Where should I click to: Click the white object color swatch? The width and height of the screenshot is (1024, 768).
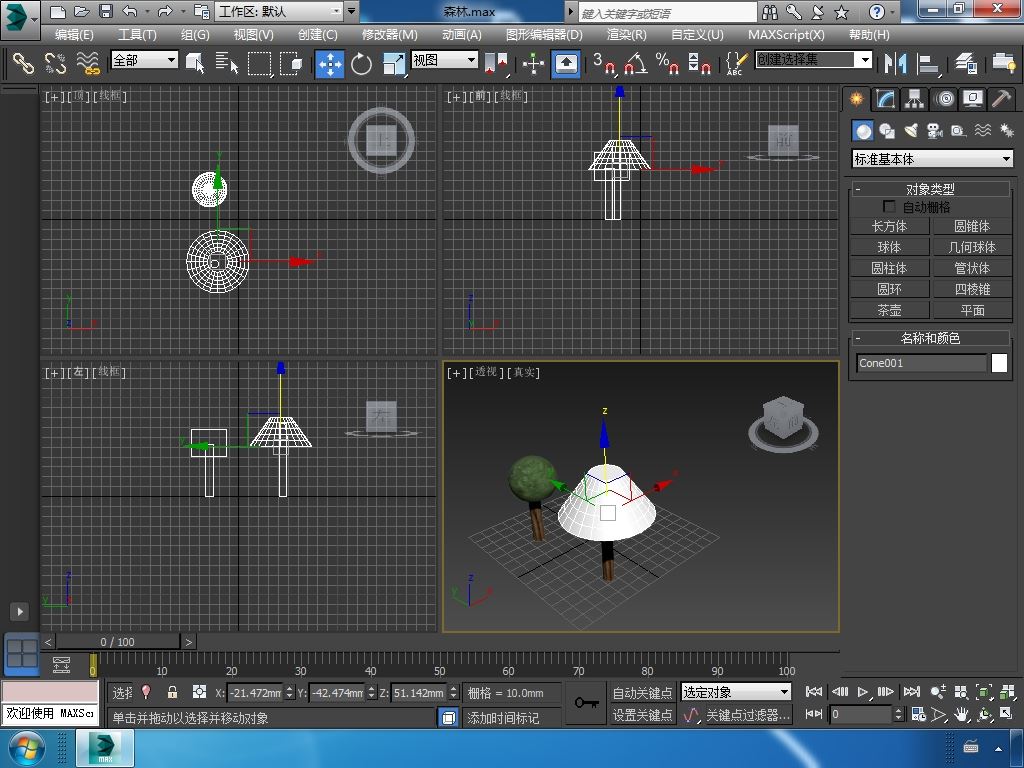point(999,363)
